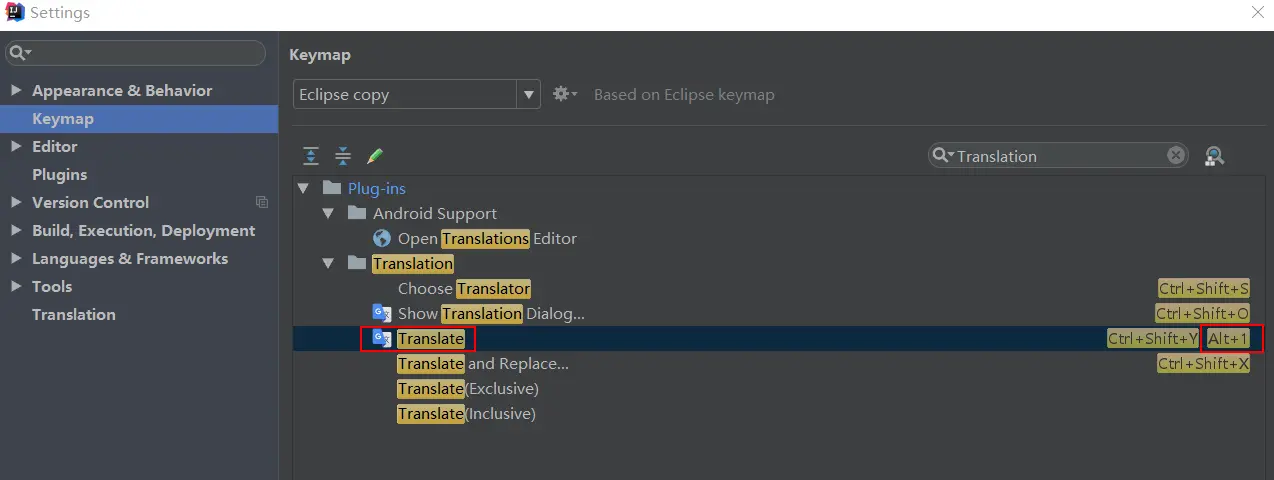
Task: Select the Choose Translator action
Action: pyautogui.click(x=464, y=289)
